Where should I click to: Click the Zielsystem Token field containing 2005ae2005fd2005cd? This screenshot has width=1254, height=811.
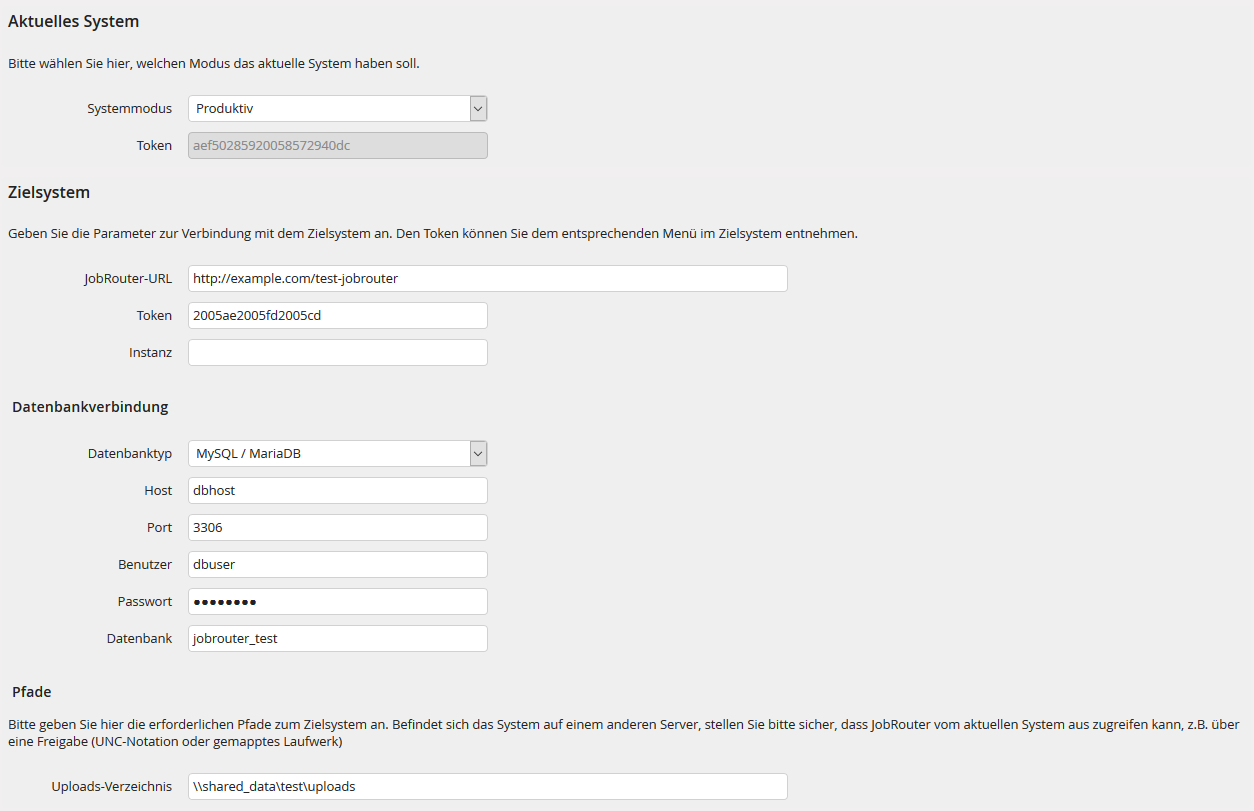337,316
